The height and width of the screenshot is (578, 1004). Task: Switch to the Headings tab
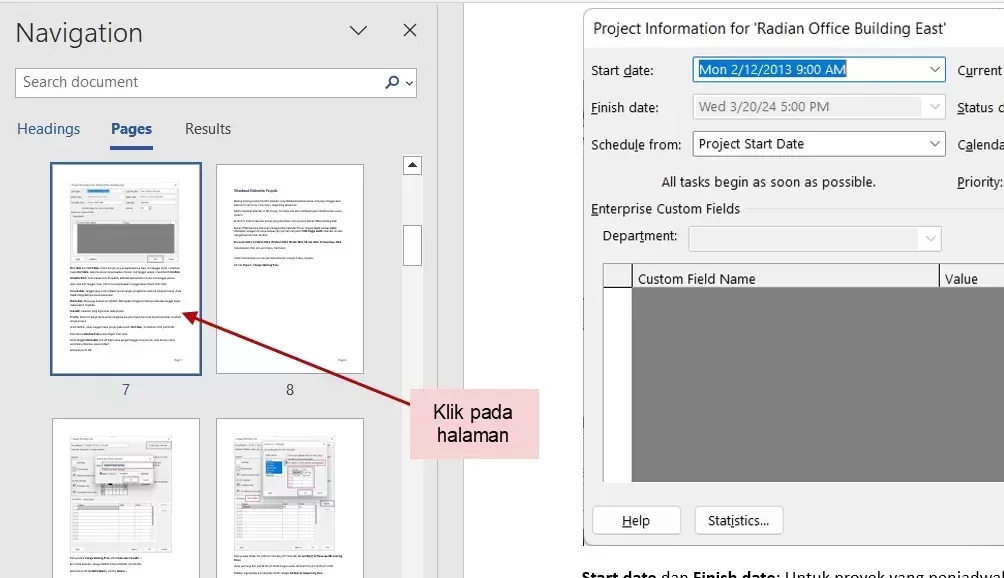(48, 129)
